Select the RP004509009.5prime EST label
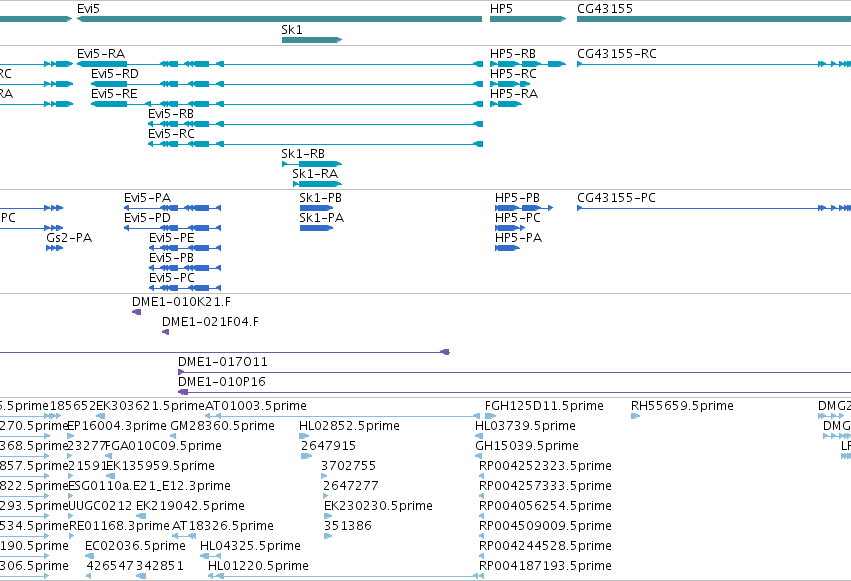The width and height of the screenshot is (851, 581). 545,526
